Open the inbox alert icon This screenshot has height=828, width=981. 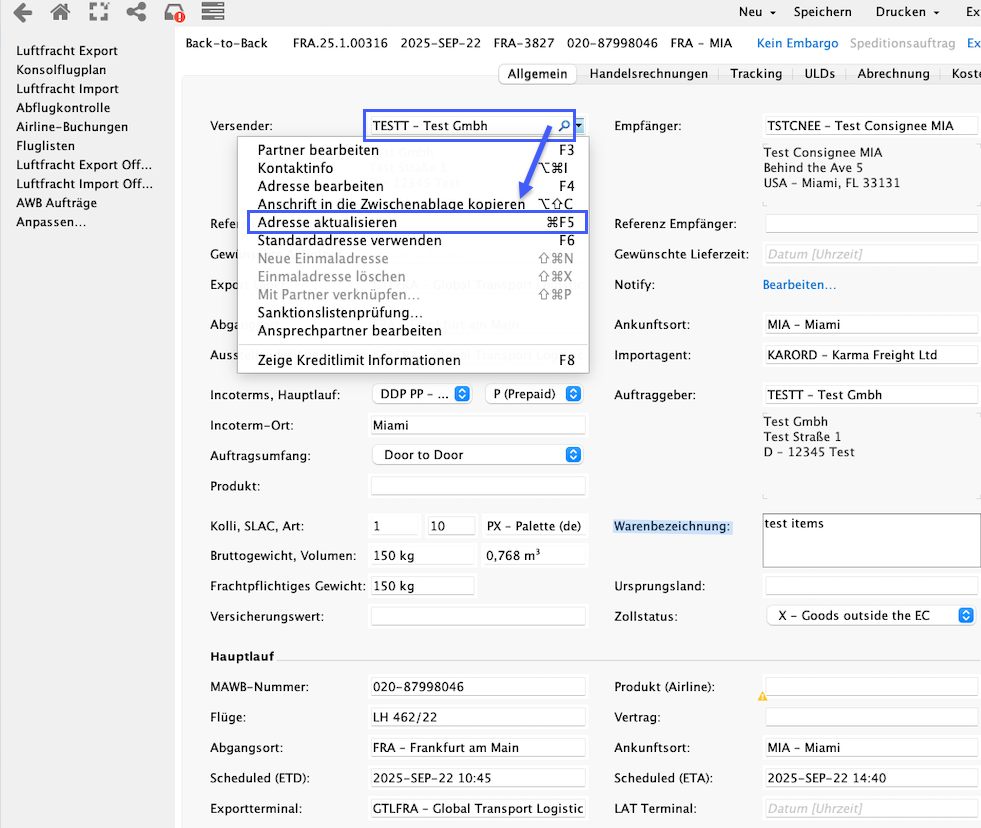pyautogui.click(x=174, y=13)
